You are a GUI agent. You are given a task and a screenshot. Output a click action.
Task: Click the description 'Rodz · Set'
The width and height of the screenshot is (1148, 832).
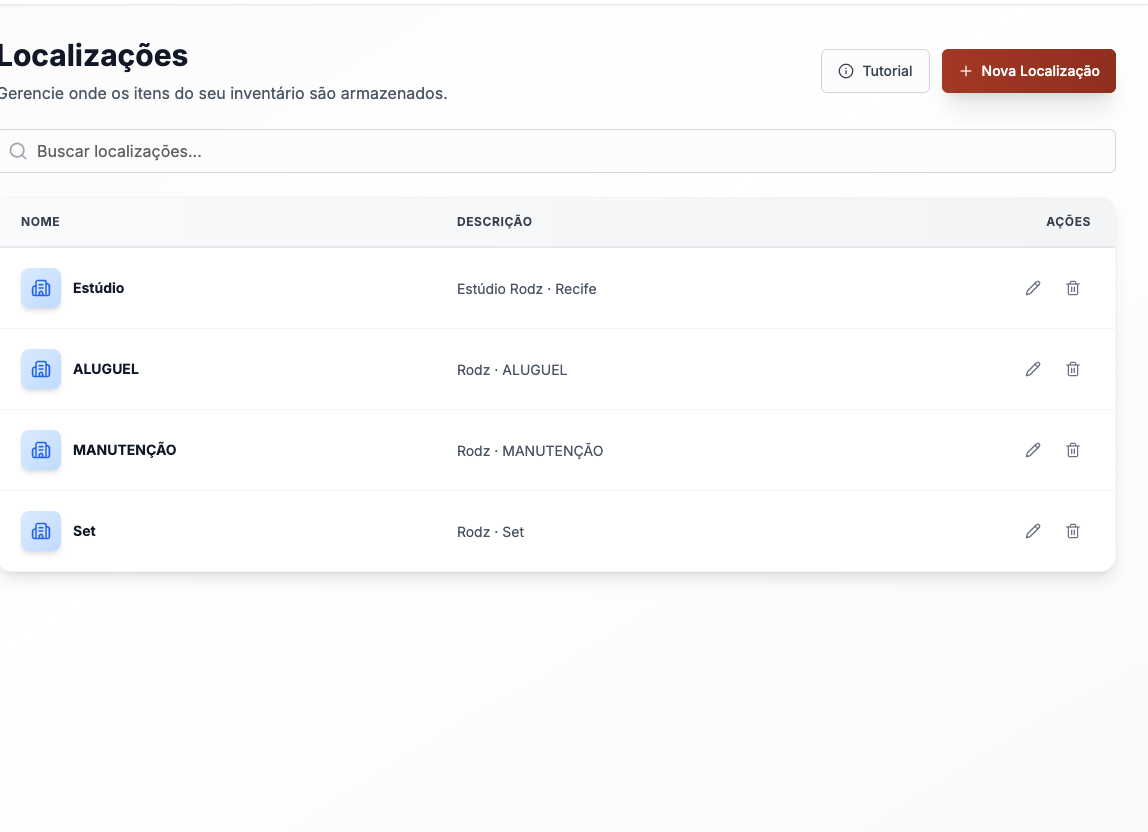coord(491,532)
